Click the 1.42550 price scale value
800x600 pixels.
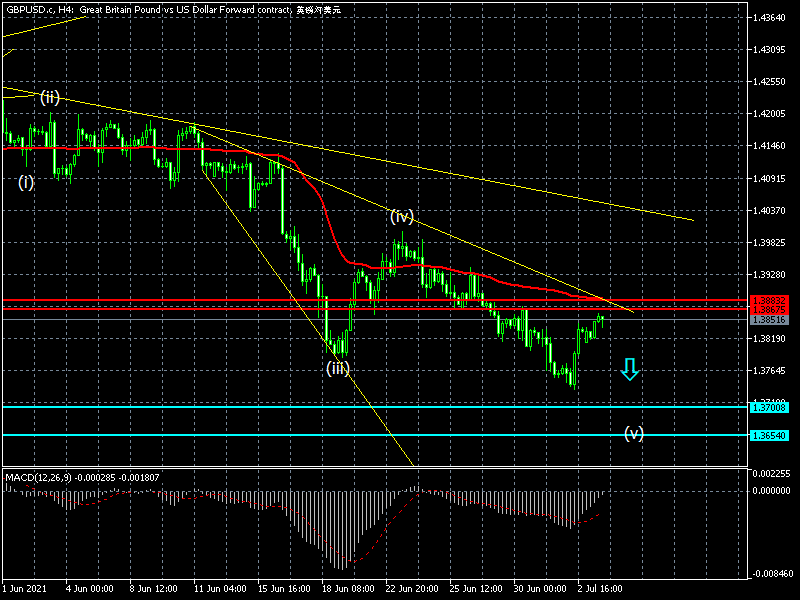(x=769, y=82)
